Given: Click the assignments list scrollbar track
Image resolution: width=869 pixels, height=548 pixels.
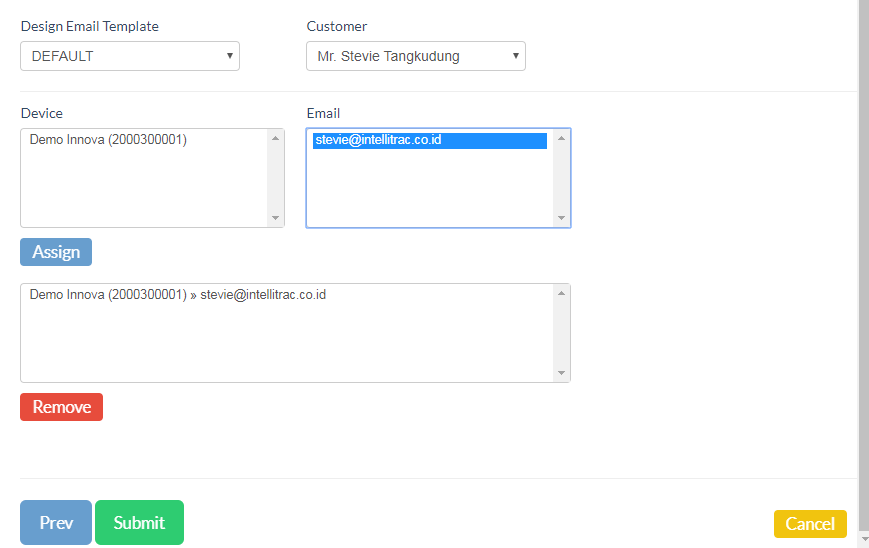Looking at the screenshot, I should pyautogui.click(x=561, y=333).
